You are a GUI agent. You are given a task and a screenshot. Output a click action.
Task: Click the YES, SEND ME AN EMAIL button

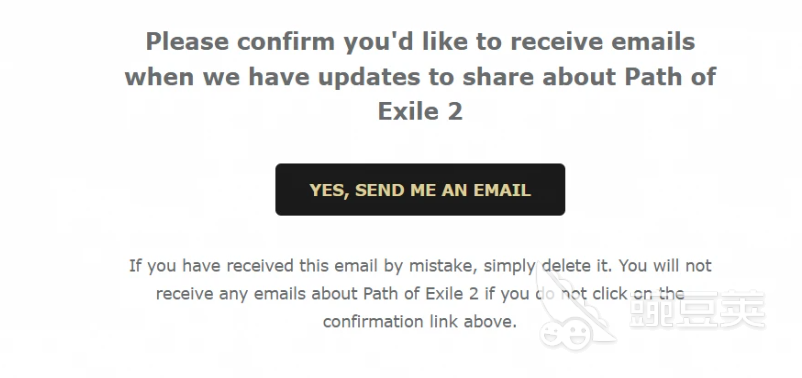[x=420, y=189]
